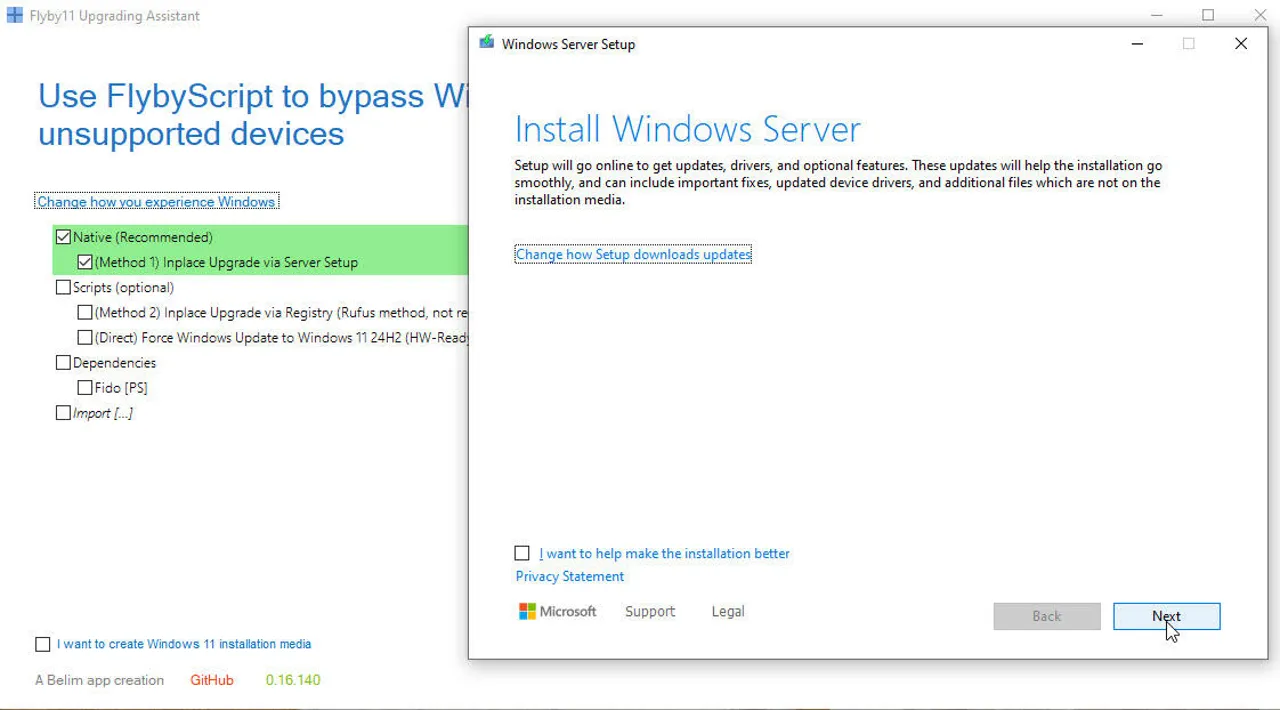Click the 'Windows Server Setup' title text
The height and width of the screenshot is (710, 1280).
[x=568, y=44]
